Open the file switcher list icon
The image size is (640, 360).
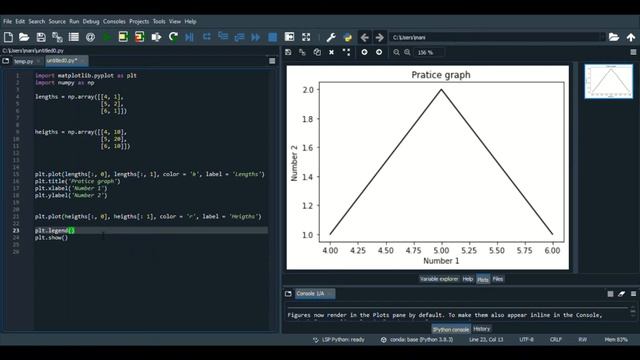[x=74, y=37]
